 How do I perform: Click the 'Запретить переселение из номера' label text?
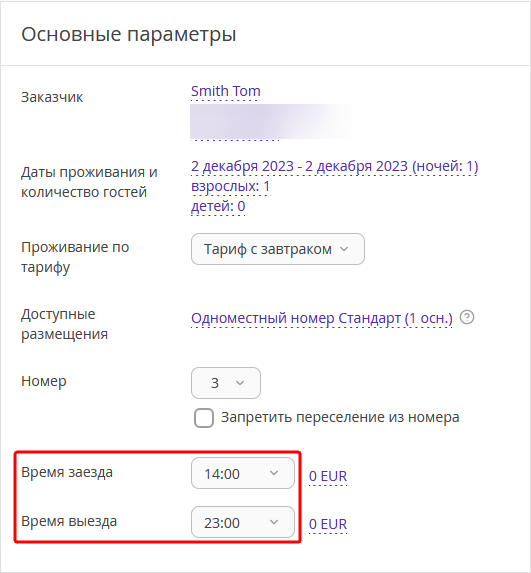(x=340, y=417)
